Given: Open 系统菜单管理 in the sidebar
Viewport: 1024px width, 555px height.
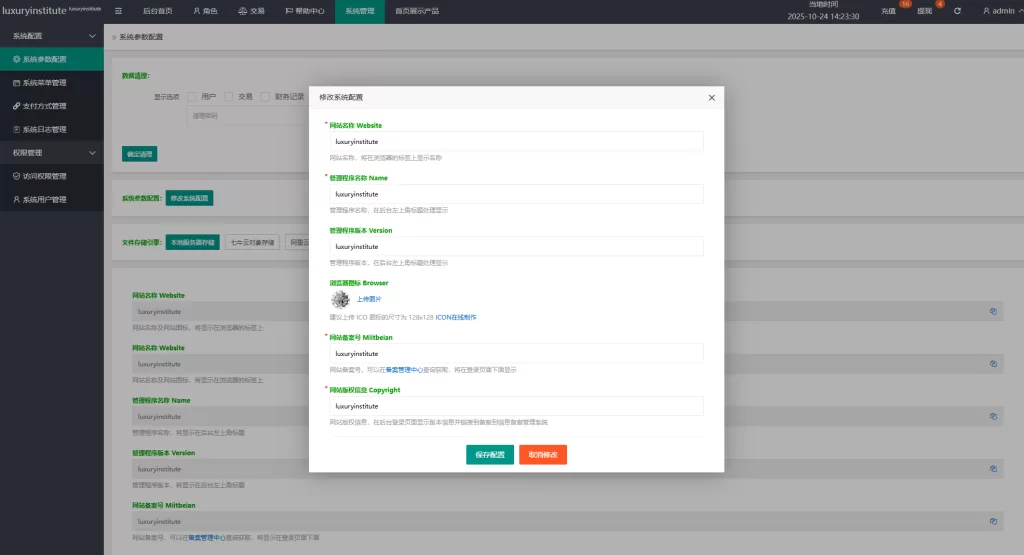Looking at the screenshot, I should tap(45, 82).
